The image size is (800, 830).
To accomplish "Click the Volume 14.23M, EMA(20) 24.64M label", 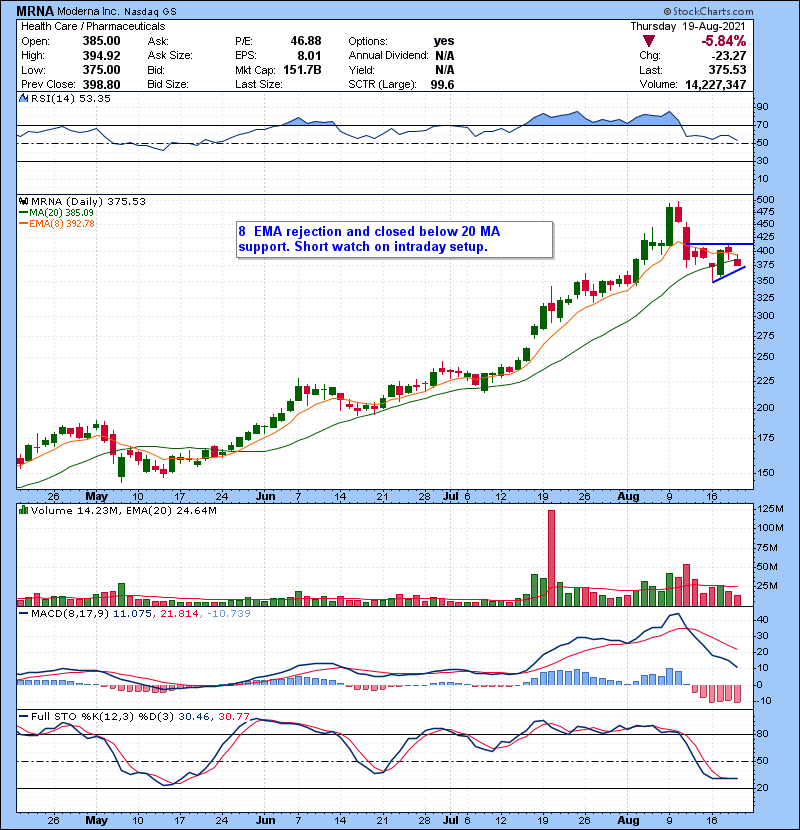I will point(124,510).
